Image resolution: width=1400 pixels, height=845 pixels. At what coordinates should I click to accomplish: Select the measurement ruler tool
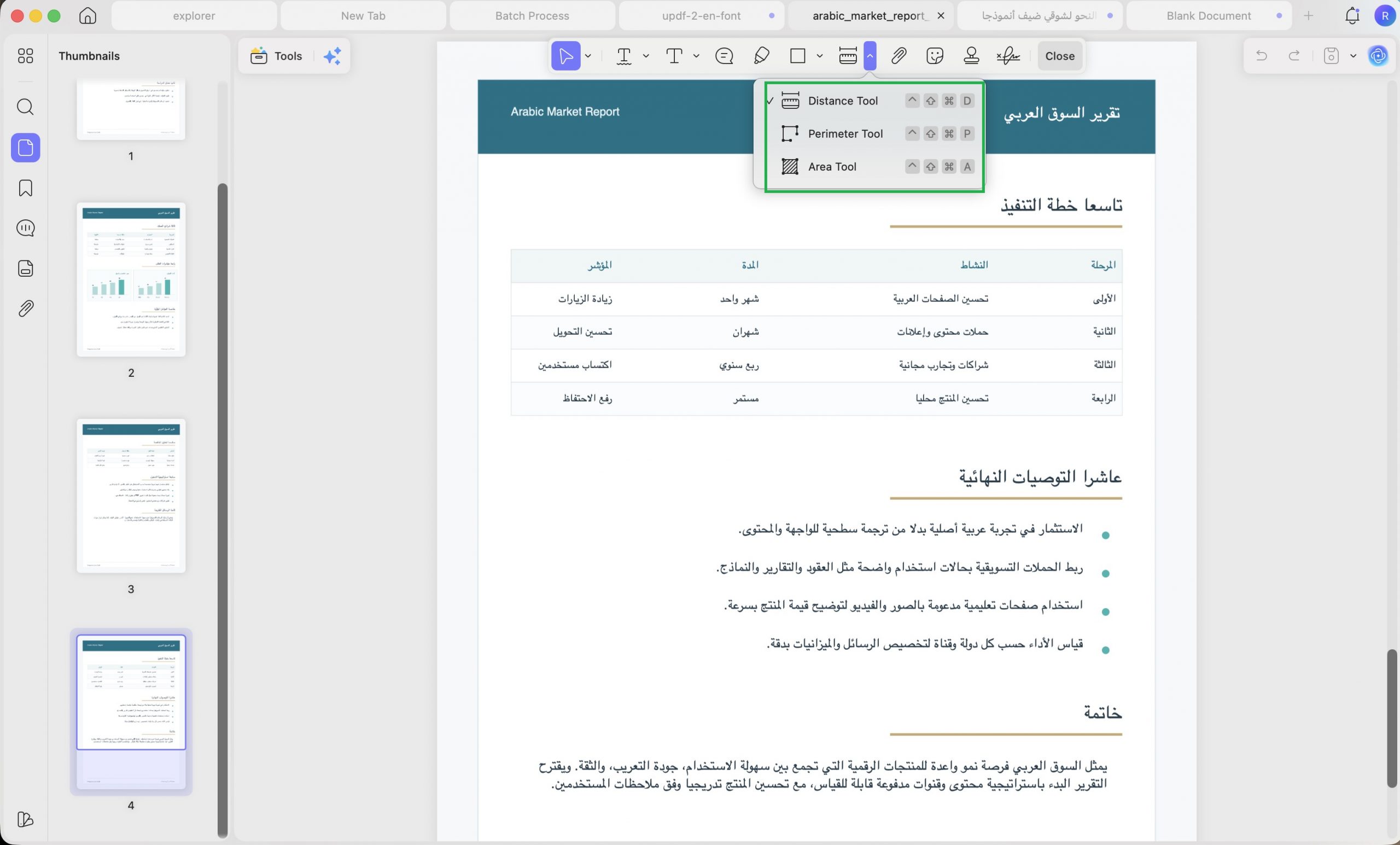pos(848,56)
